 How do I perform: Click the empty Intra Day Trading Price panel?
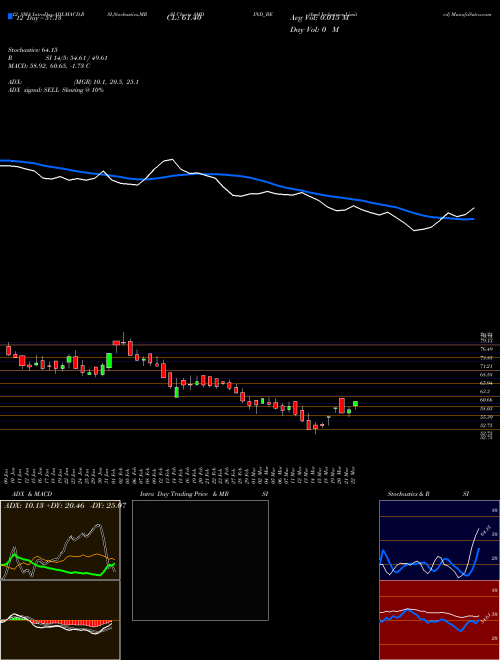(200, 560)
